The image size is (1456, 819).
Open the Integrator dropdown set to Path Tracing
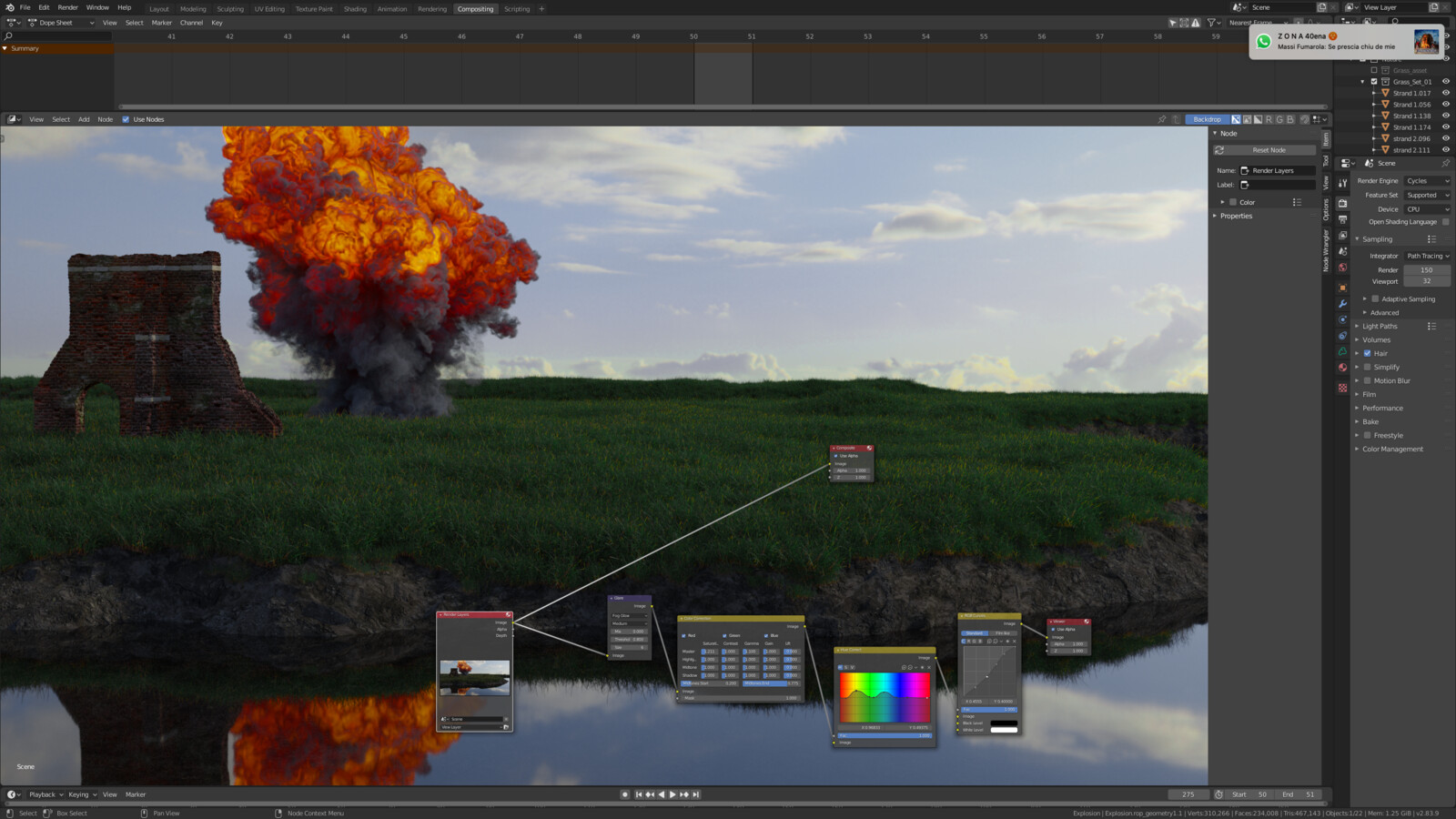click(1427, 256)
